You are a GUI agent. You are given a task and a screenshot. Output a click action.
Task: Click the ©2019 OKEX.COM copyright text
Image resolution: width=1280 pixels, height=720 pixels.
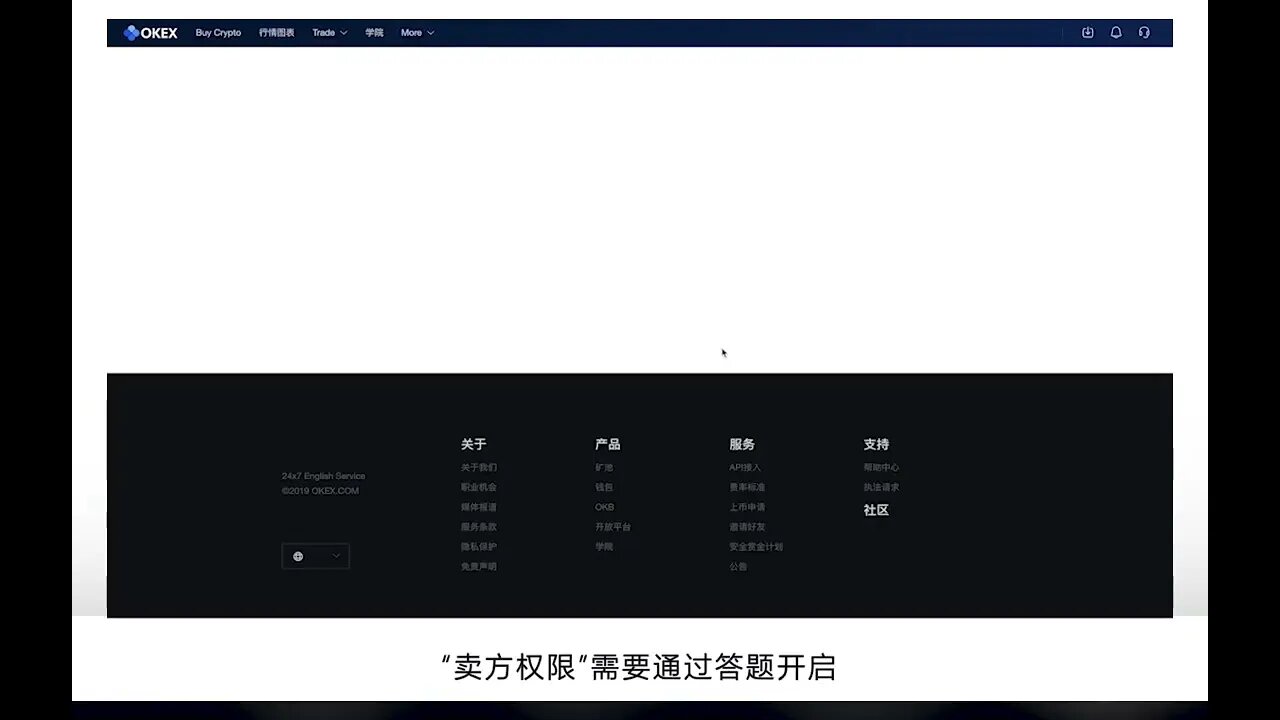(320, 491)
